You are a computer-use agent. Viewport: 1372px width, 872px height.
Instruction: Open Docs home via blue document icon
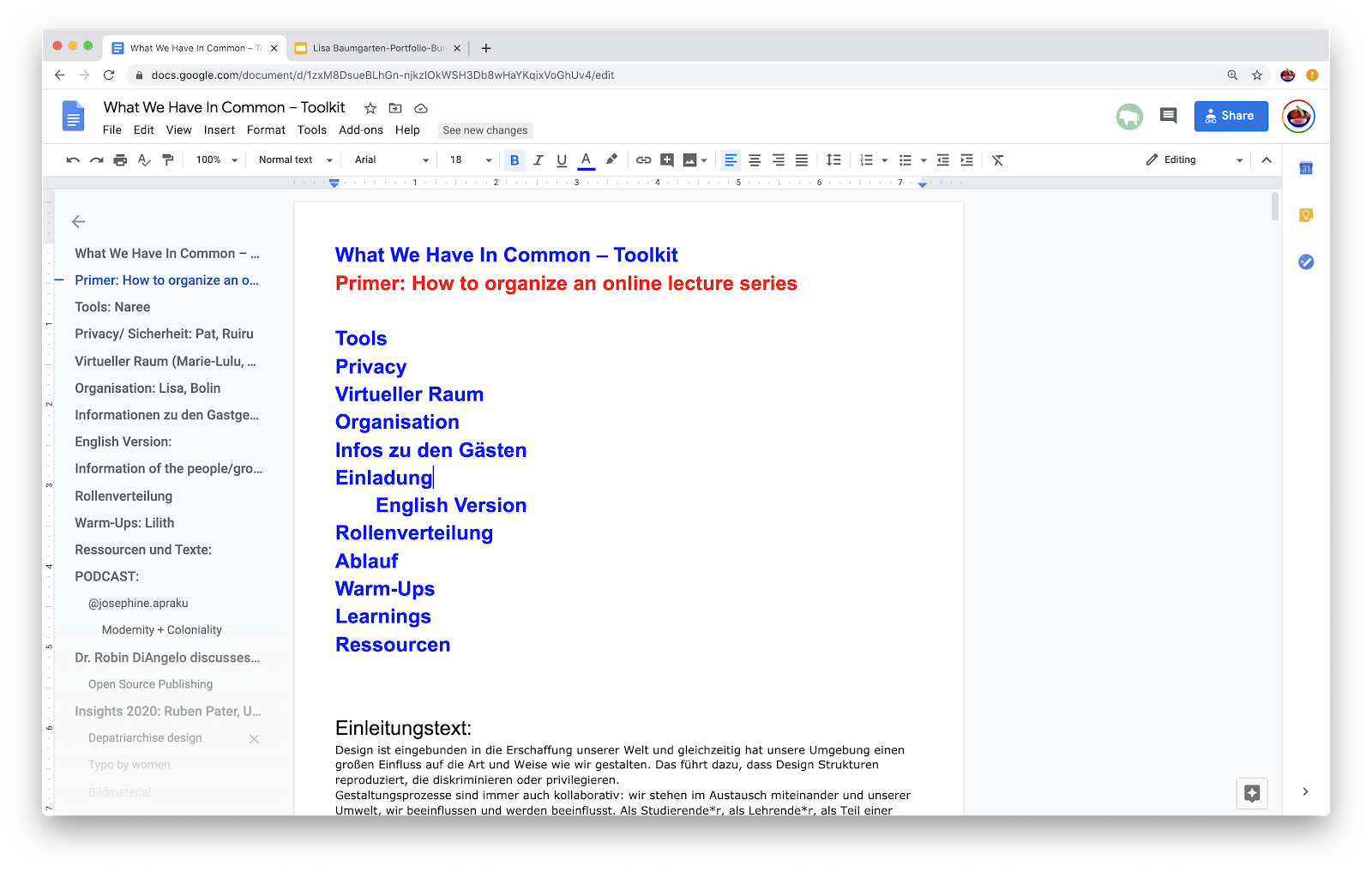(74, 117)
